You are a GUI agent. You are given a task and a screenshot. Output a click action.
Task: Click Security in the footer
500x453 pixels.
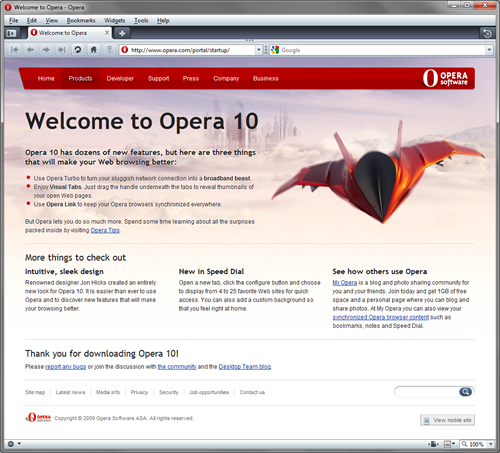169,392
